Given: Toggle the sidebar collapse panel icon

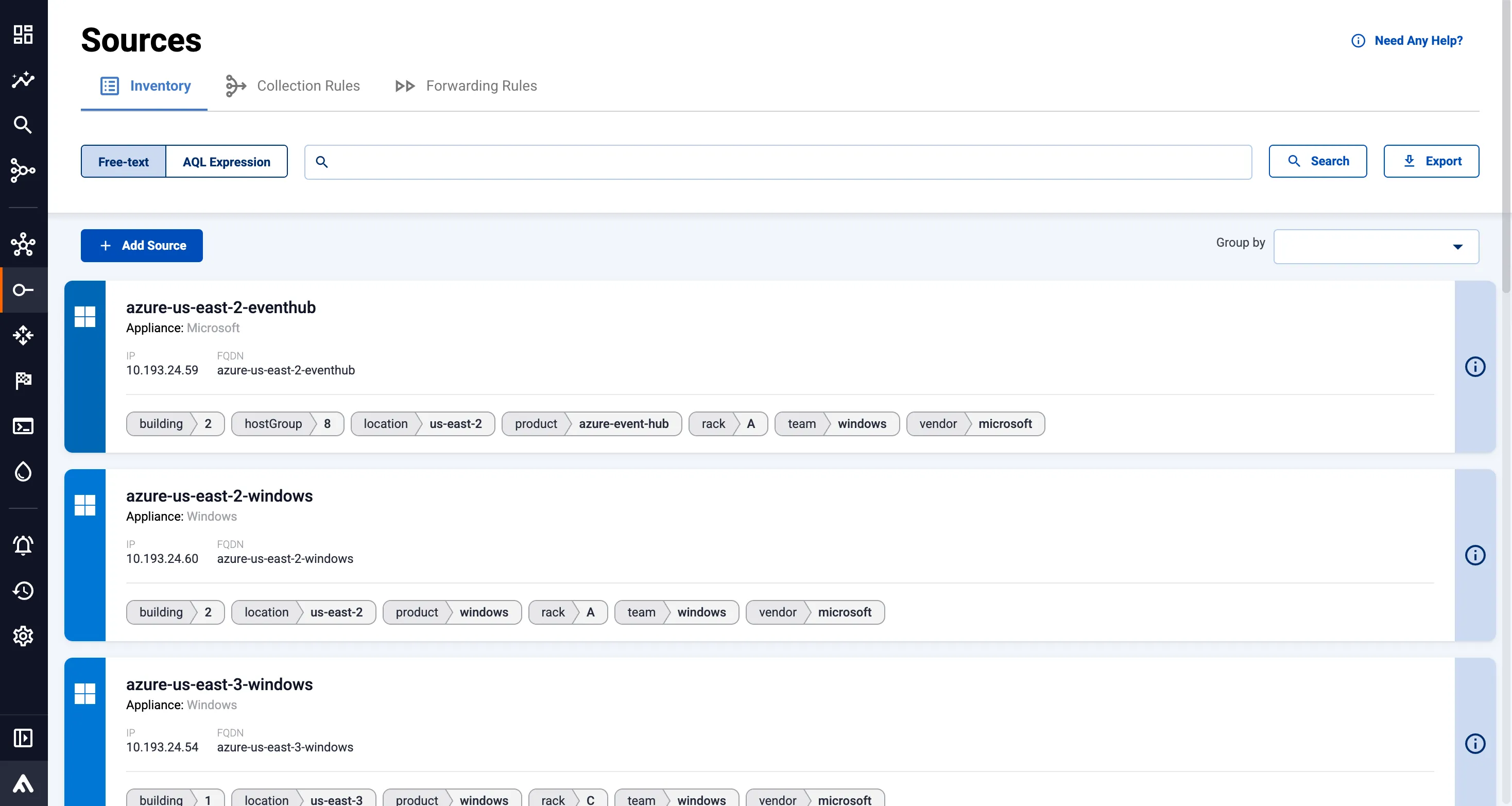Looking at the screenshot, I should tap(23, 738).
